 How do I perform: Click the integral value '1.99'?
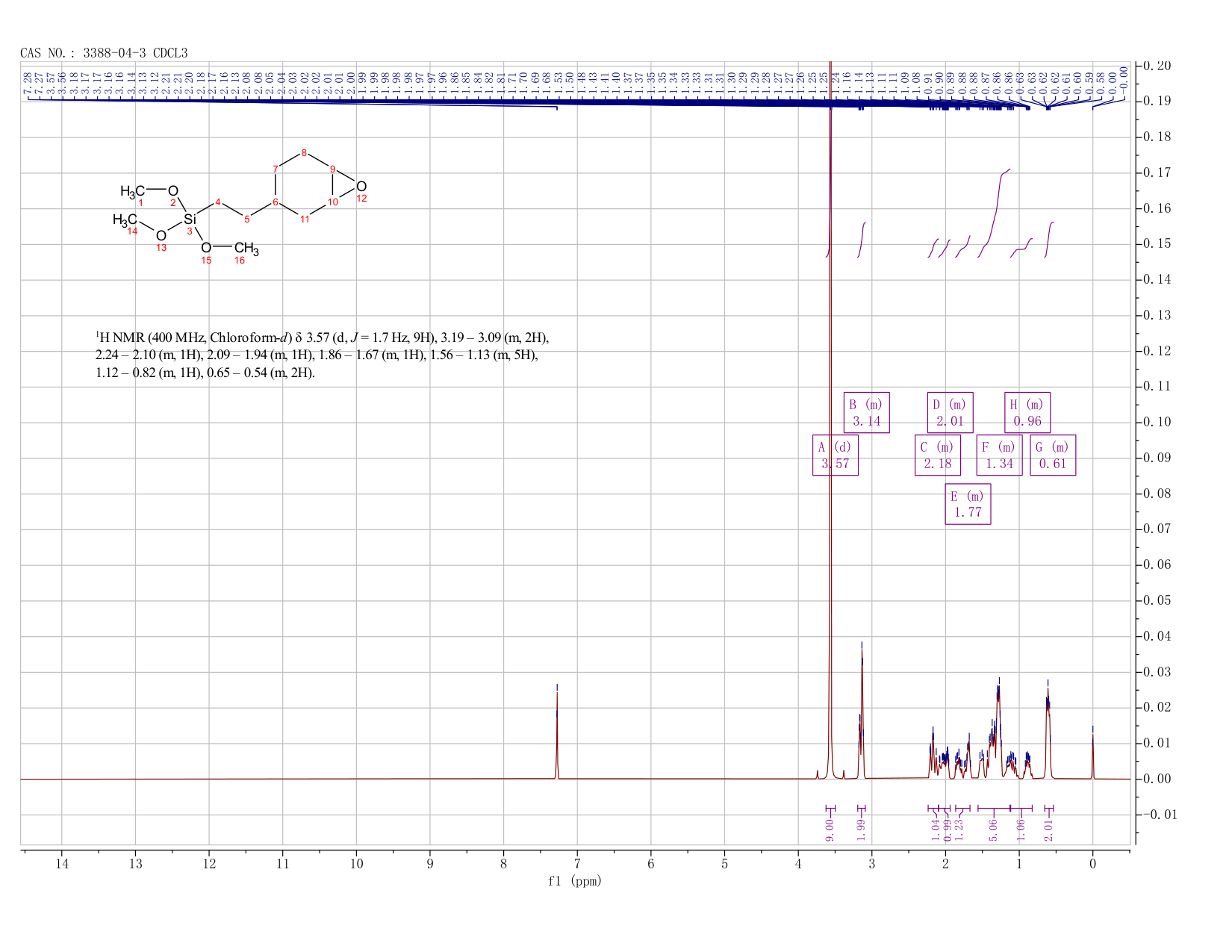861,829
